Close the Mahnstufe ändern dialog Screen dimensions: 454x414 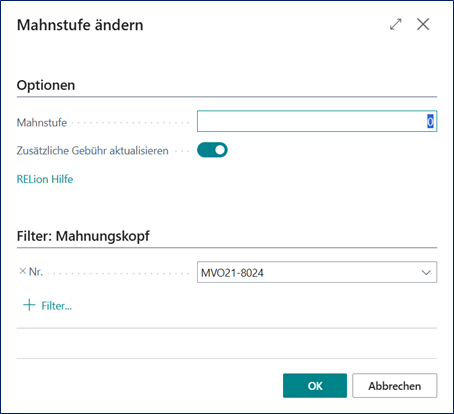click(423, 24)
